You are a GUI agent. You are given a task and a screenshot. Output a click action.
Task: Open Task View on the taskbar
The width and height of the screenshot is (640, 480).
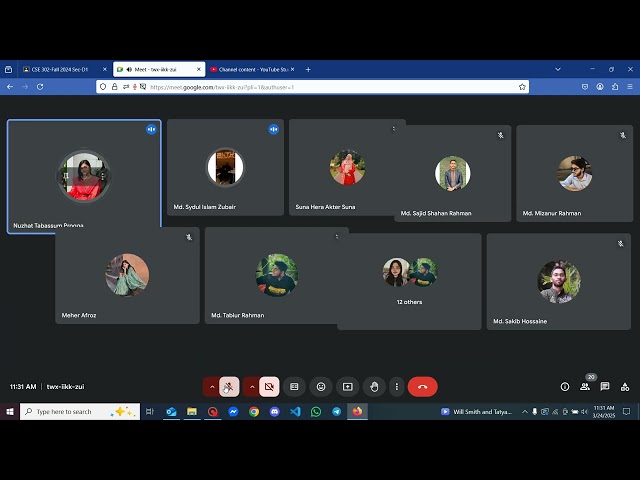(150, 411)
